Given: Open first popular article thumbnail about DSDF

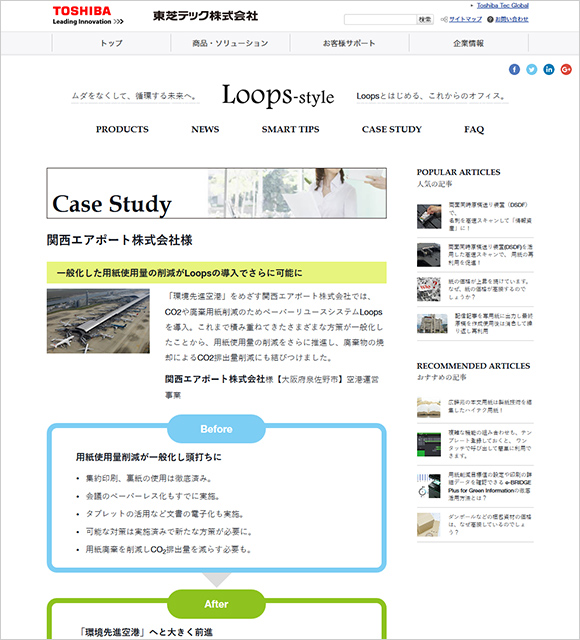Looking at the screenshot, I should (429, 216).
